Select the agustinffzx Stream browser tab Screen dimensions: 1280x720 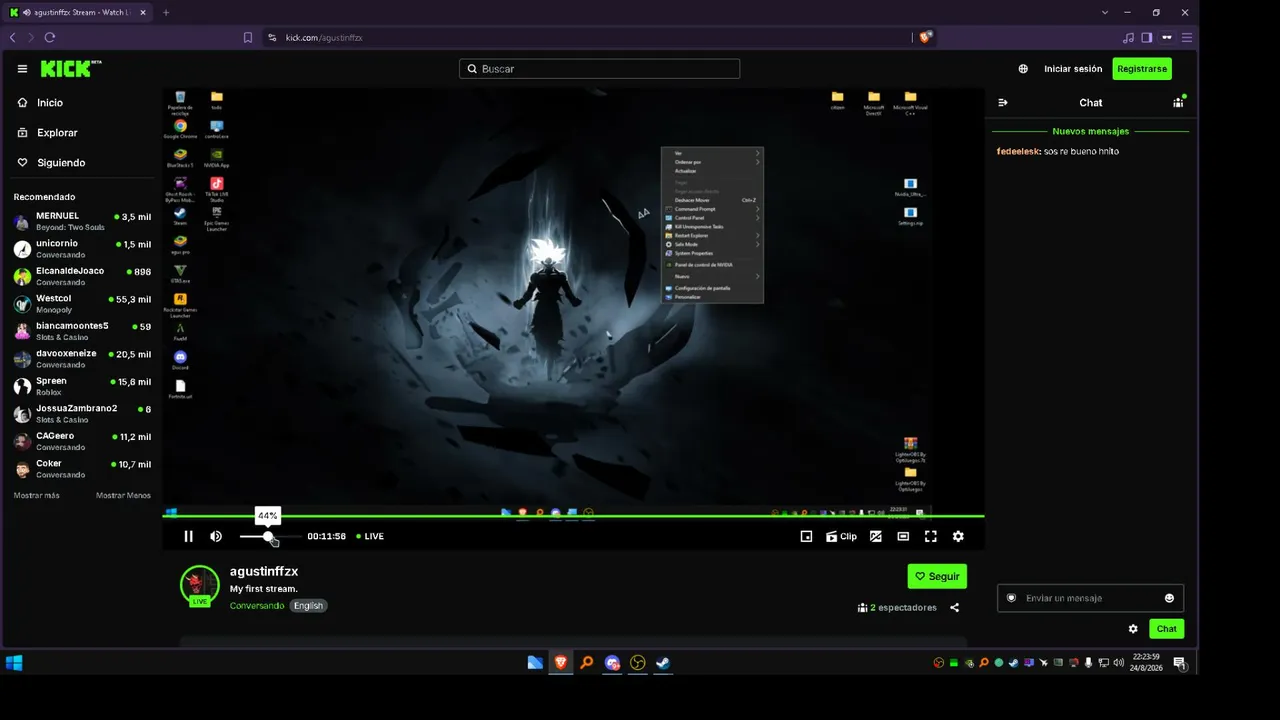pyautogui.click(x=78, y=12)
